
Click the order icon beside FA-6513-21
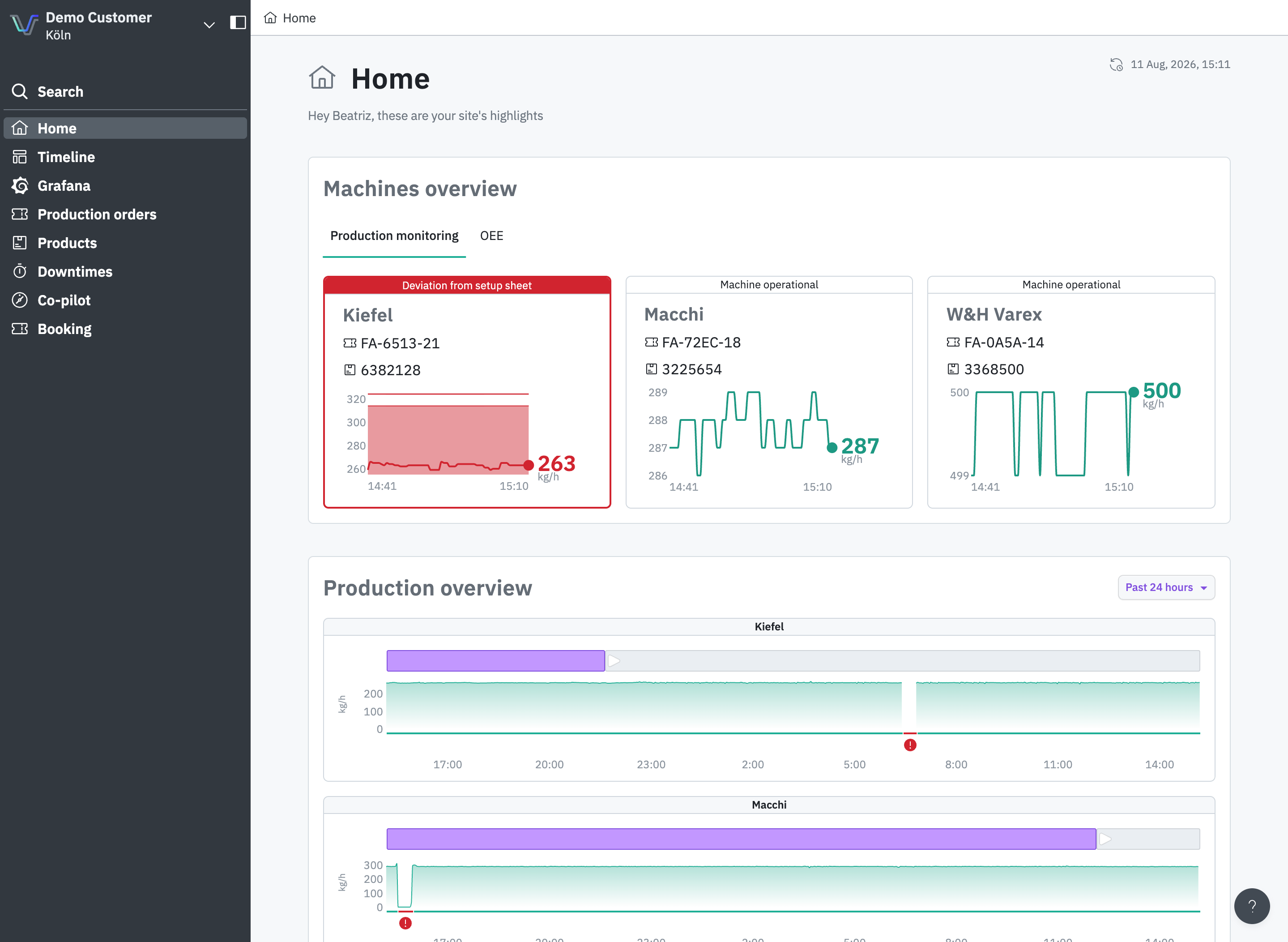point(350,343)
